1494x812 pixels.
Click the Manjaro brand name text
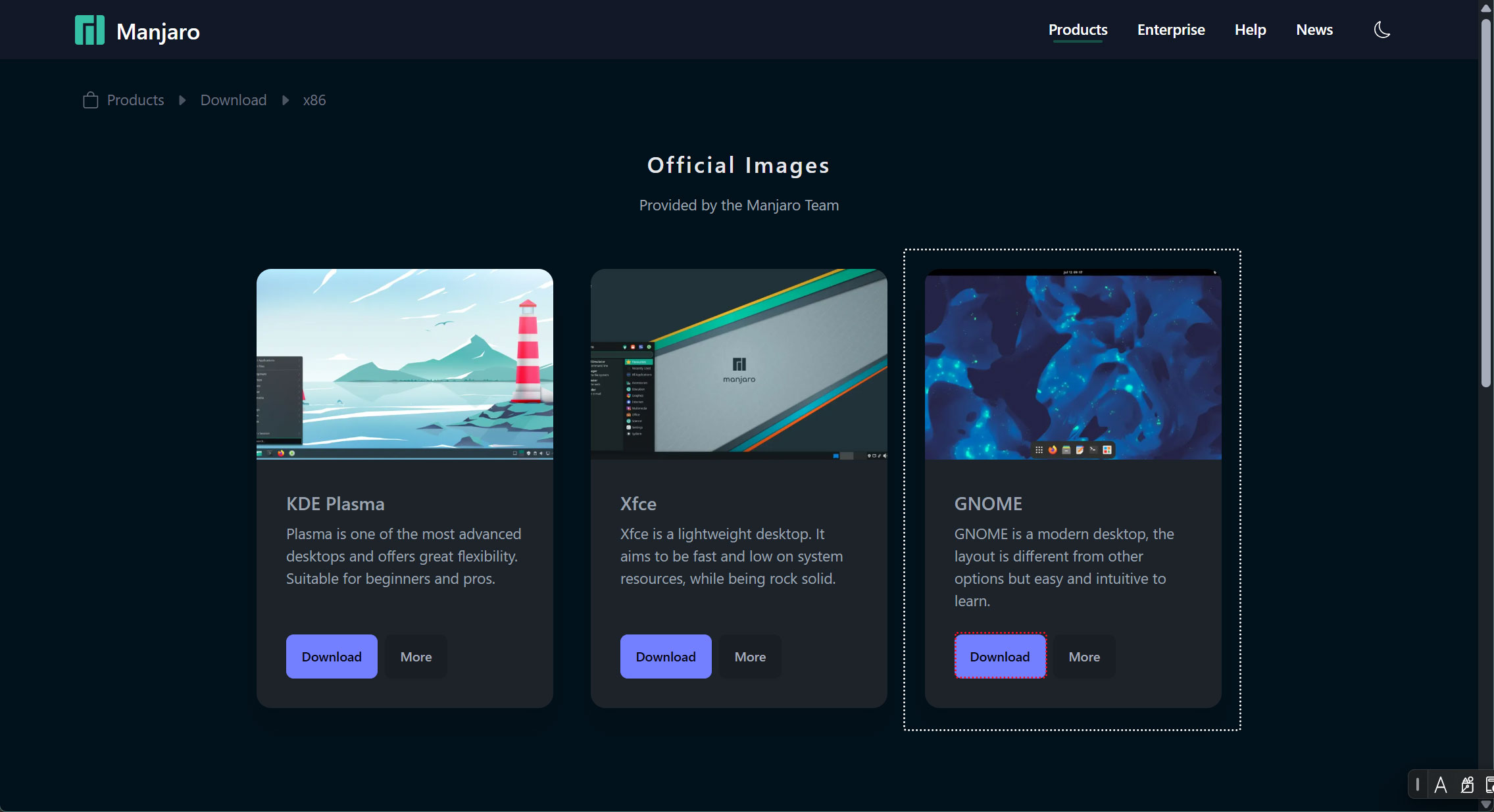[158, 32]
